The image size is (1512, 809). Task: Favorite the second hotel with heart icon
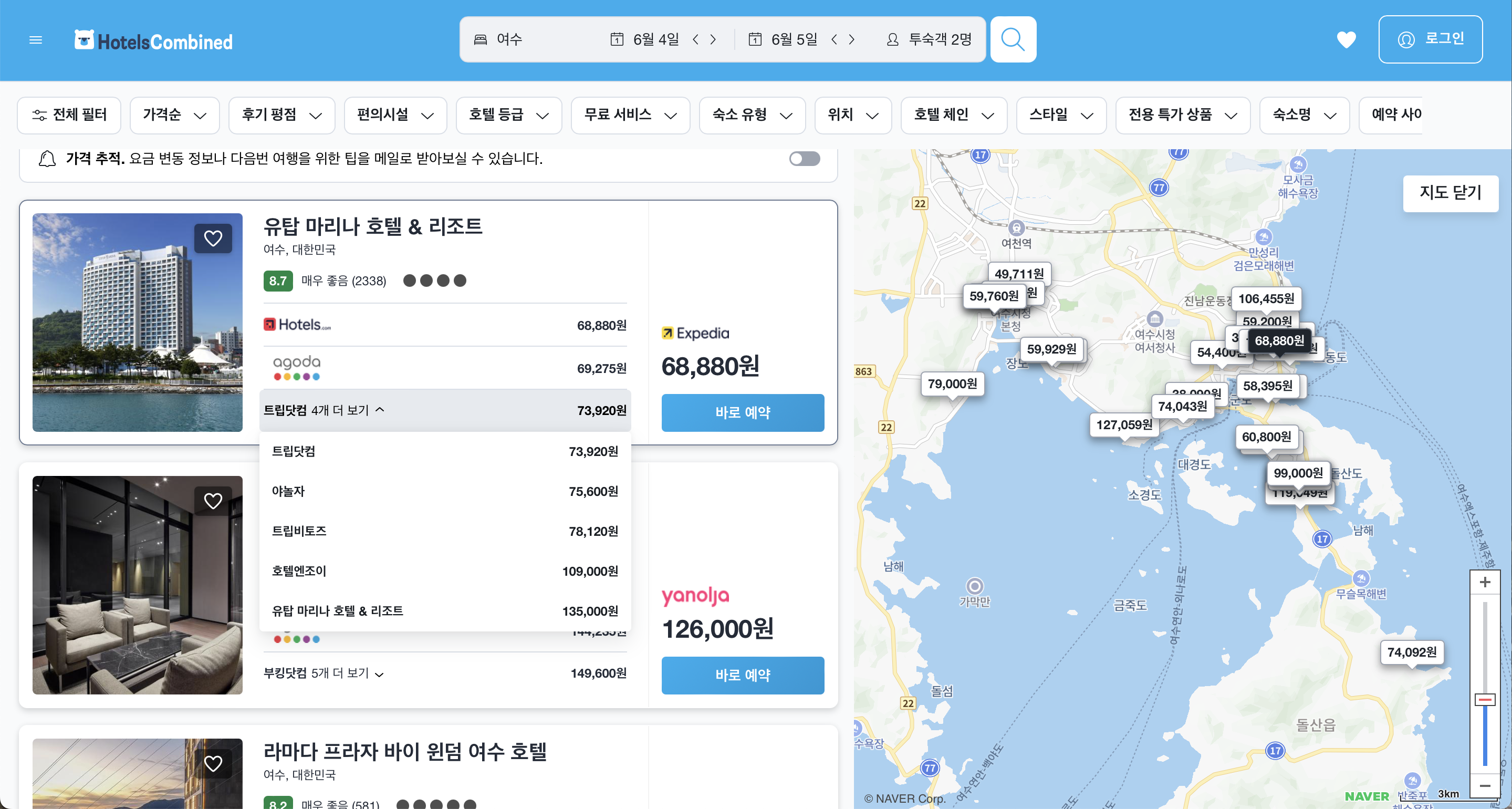(x=213, y=501)
